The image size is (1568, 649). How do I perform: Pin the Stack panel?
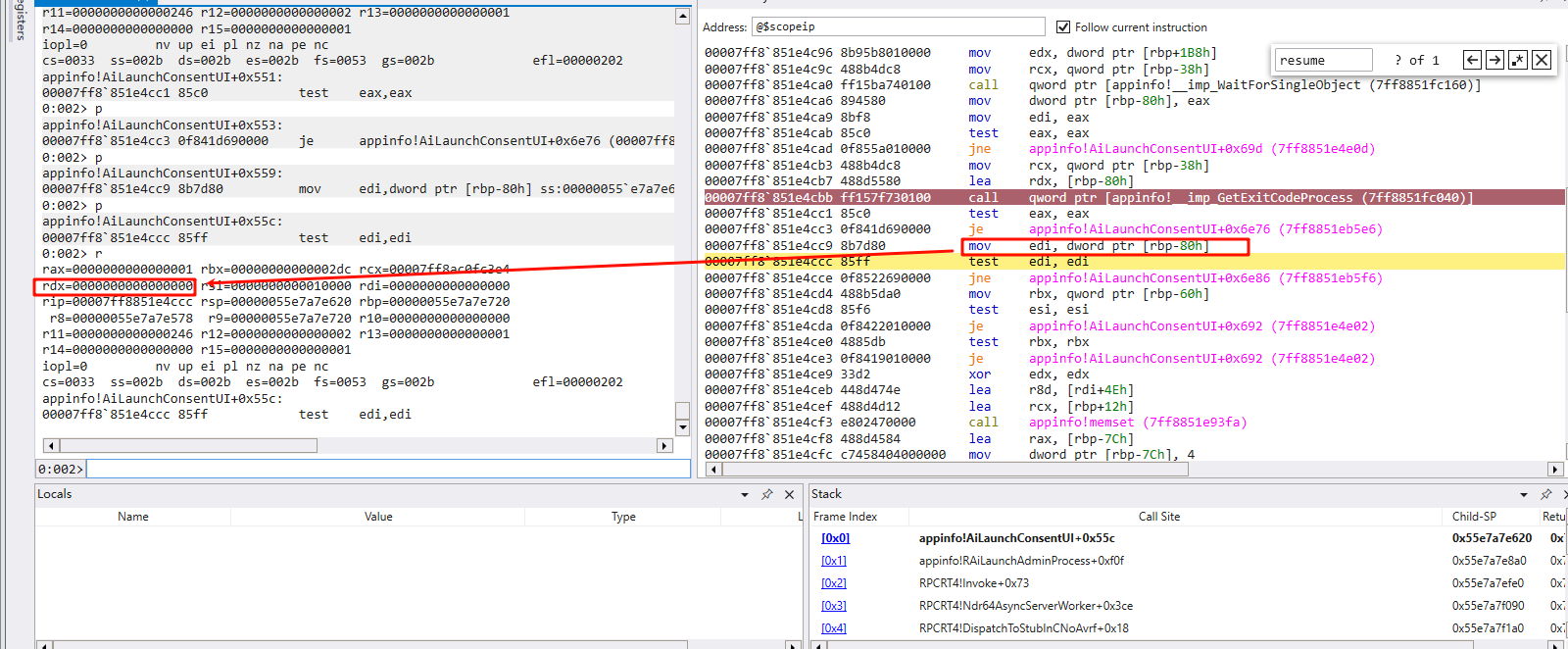[x=1545, y=494]
